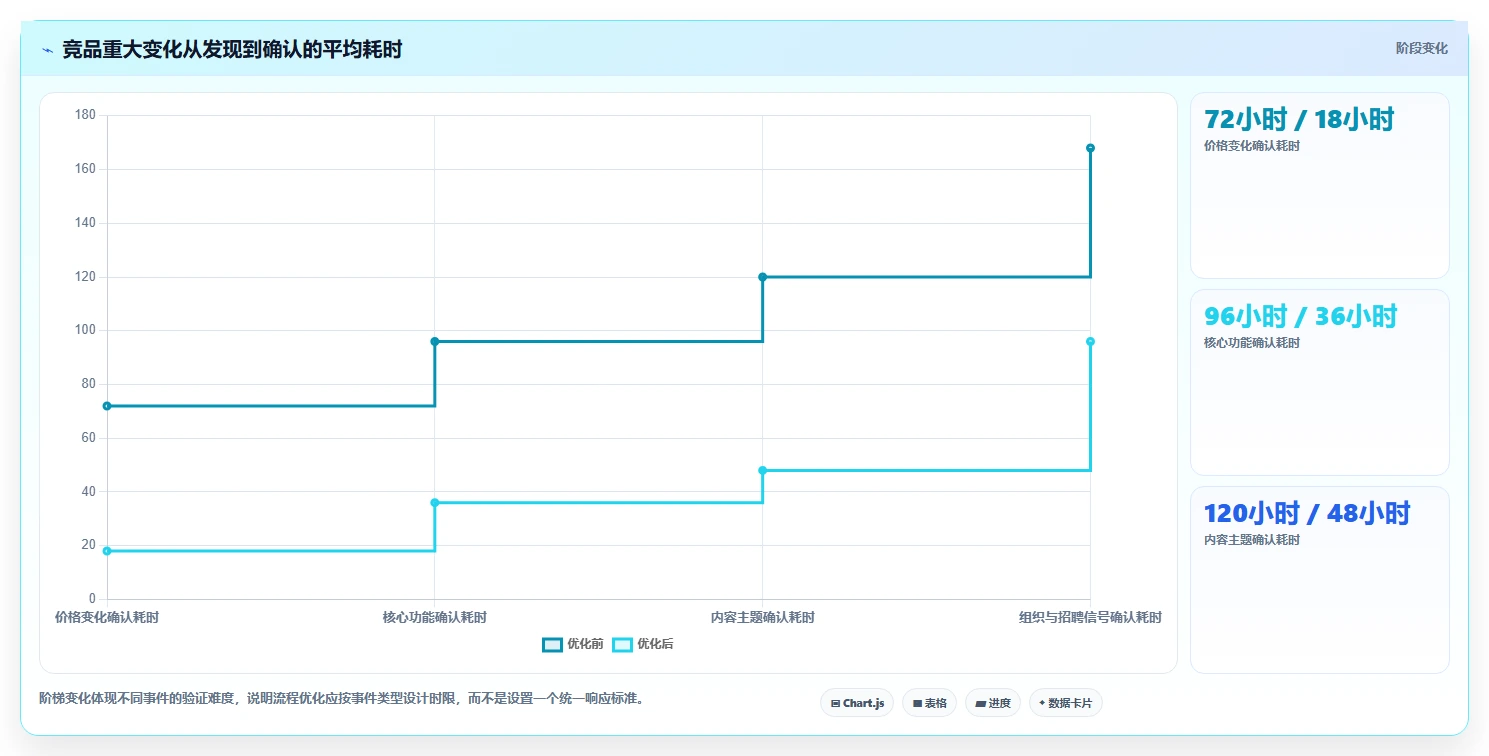The image size is (1489, 756).
Task: Click the 优化后 data point at 18
Action: pos(107,551)
